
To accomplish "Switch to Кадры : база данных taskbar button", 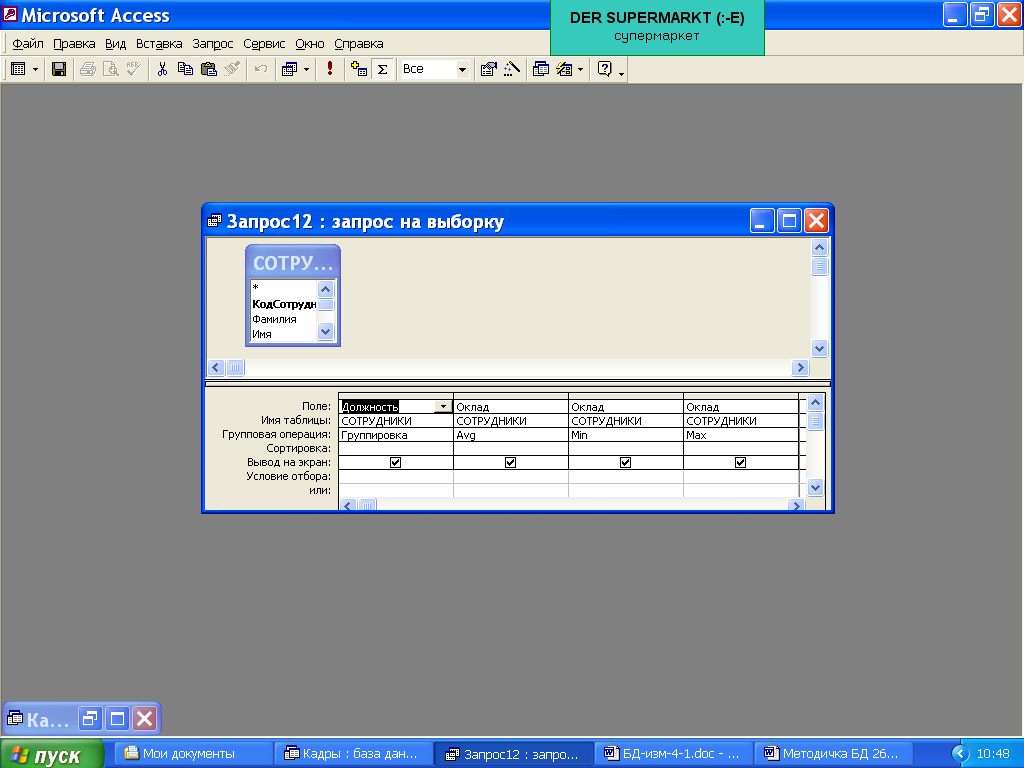I will click(x=353, y=754).
